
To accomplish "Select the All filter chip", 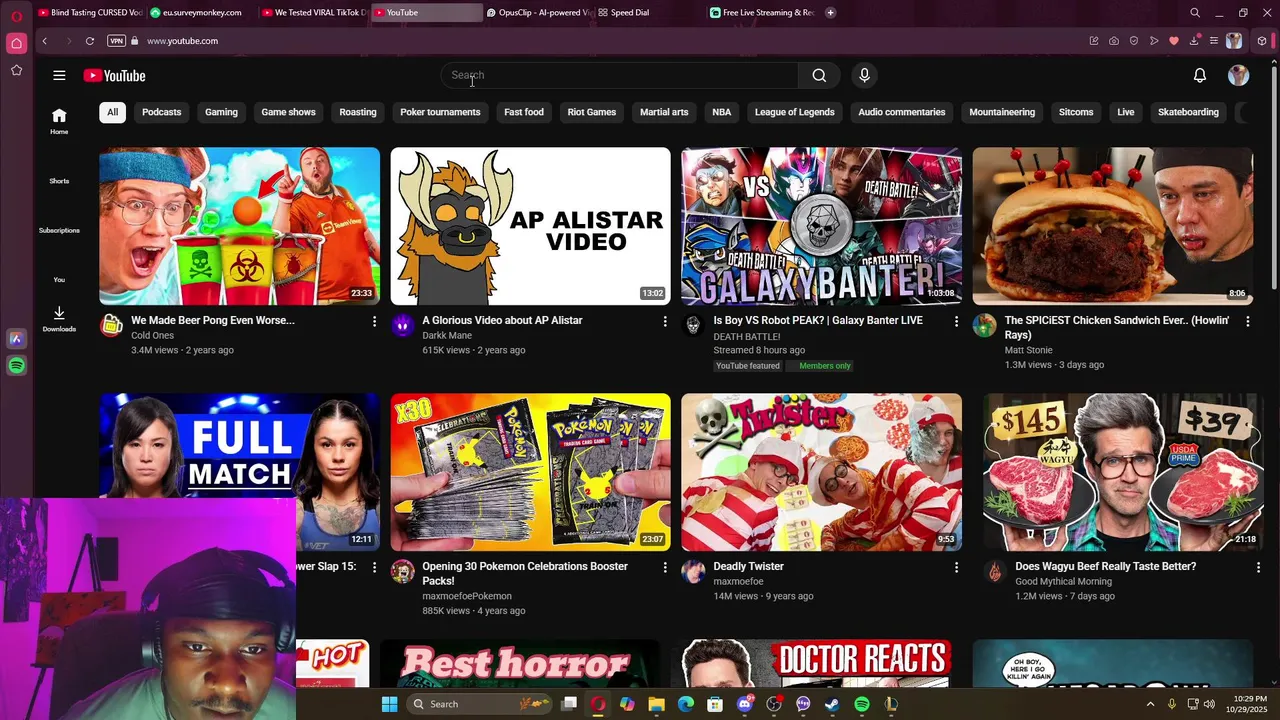I will click(x=112, y=112).
